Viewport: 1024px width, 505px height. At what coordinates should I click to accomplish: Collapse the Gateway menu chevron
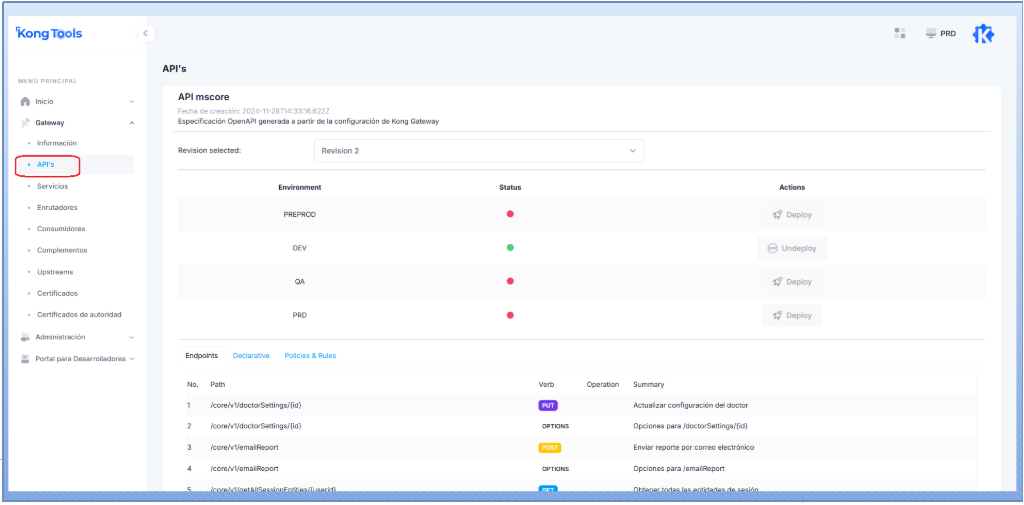coord(132,123)
